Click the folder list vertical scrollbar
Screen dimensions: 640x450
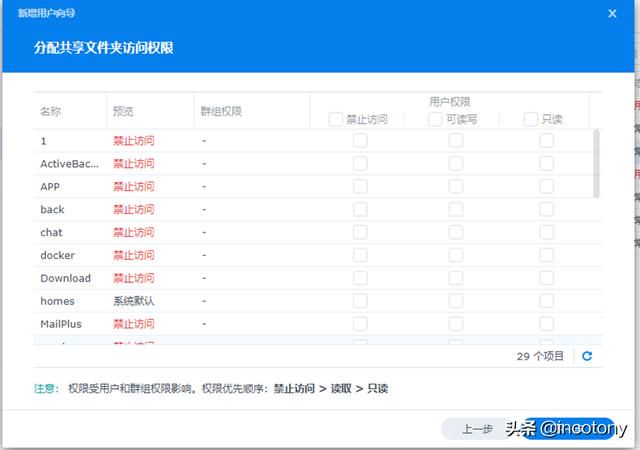pyautogui.click(x=596, y=163)
